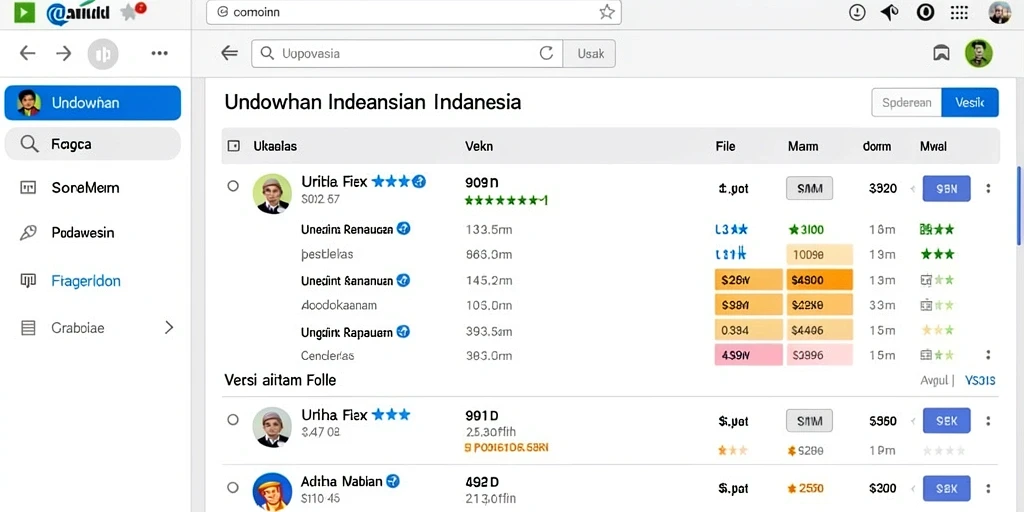Image resolution: width=1024 pixels, height=512 pixels.
Task: Click the verified badge next to Ungdirk Rapauem
Action: 404,332
